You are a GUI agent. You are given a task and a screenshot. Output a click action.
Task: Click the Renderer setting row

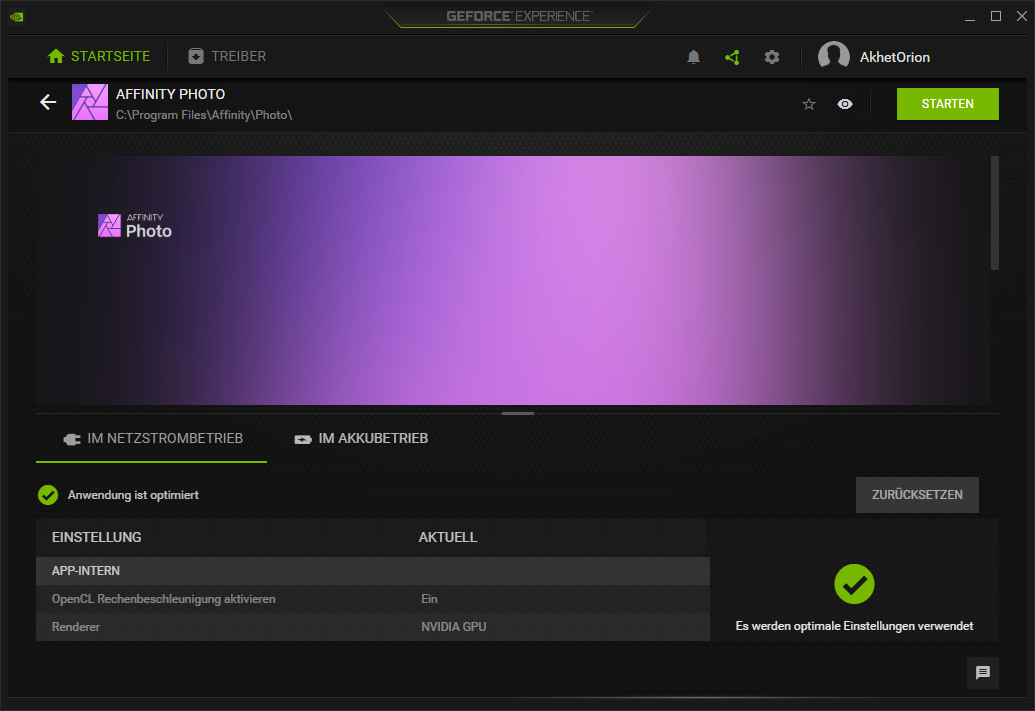[x=373, y=627]
